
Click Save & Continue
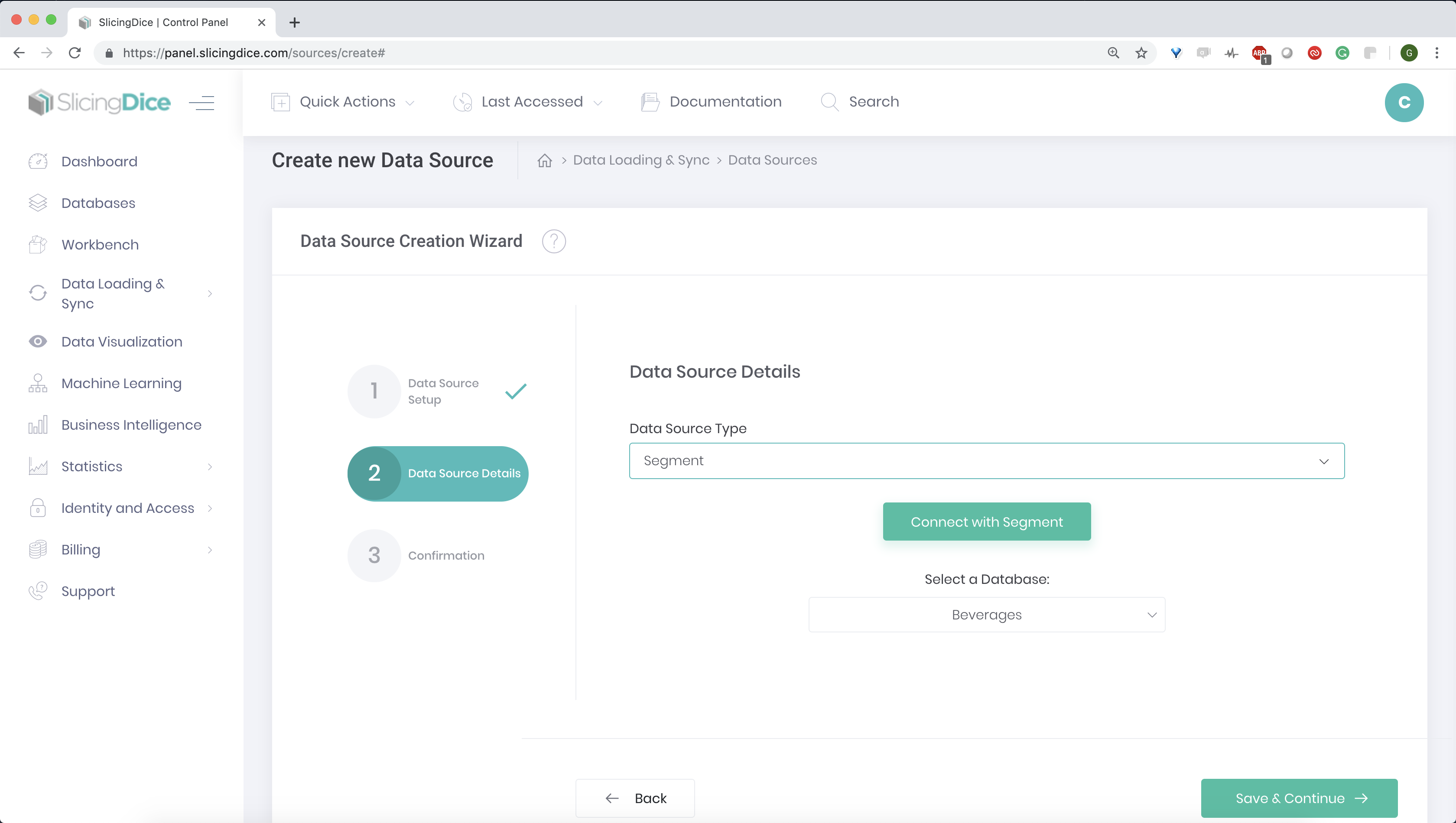tap(1298, 798)
